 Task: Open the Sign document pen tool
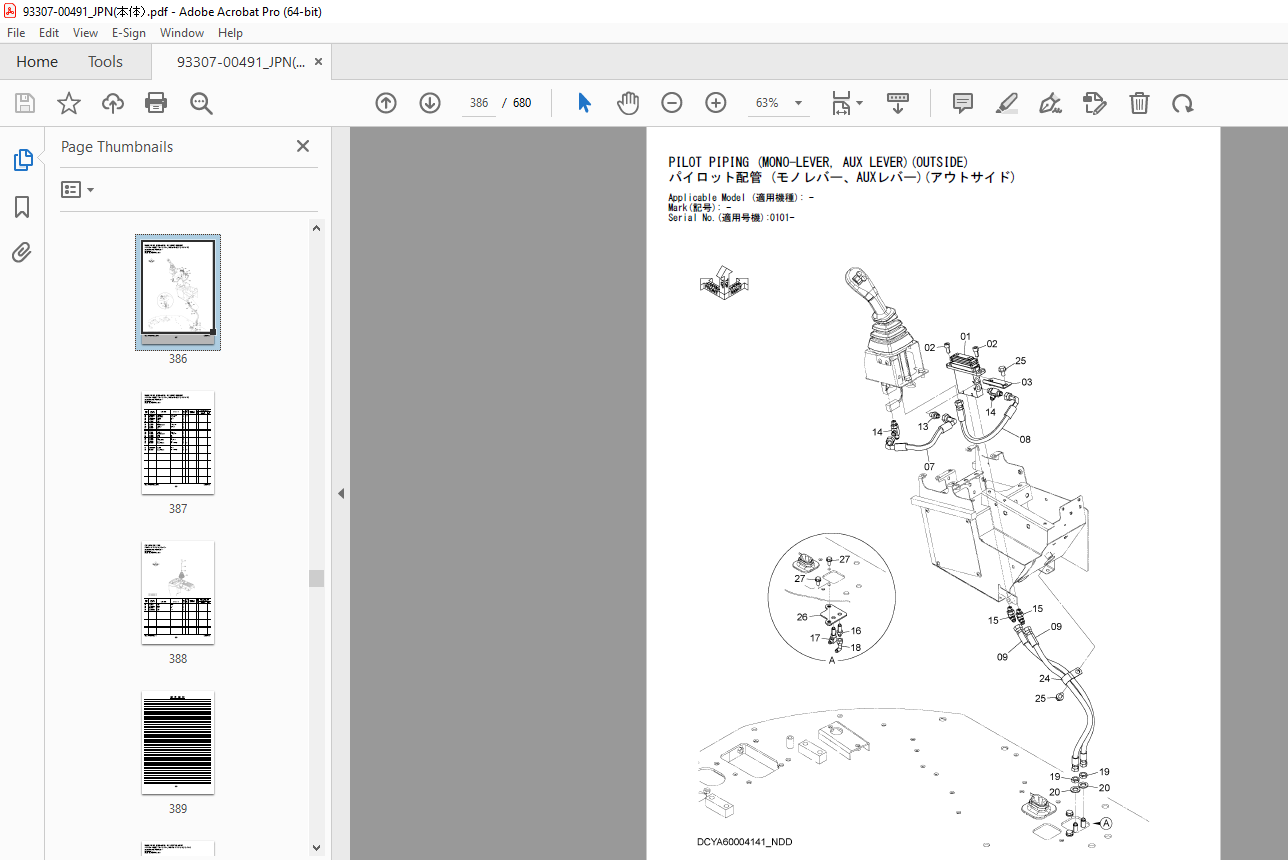tap(1051, 103)
